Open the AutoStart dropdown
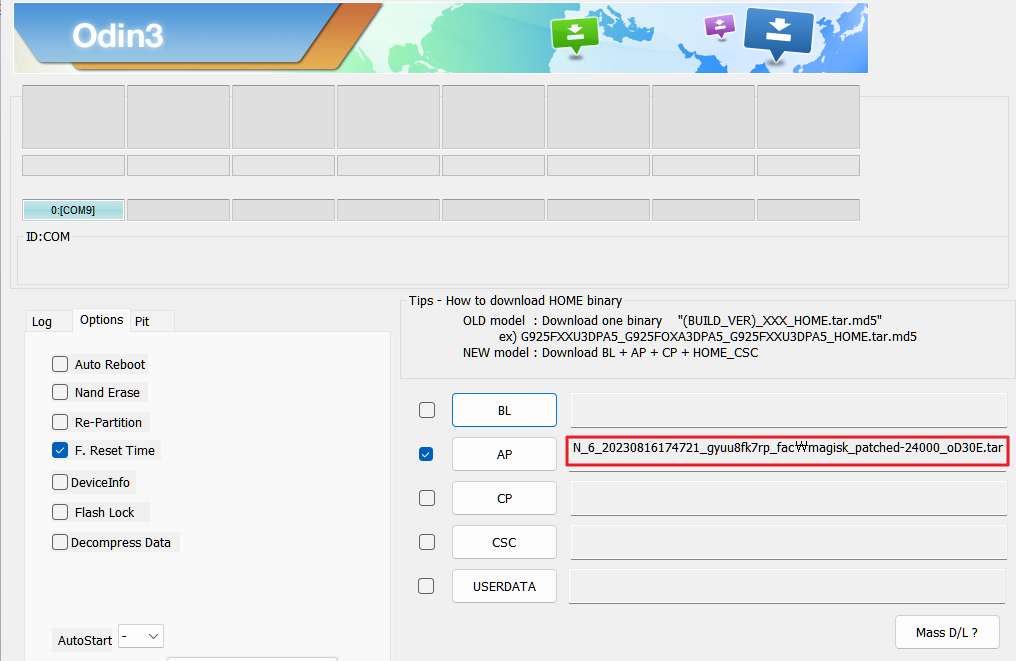This screenshot has width=1016, height=661. 141,636
